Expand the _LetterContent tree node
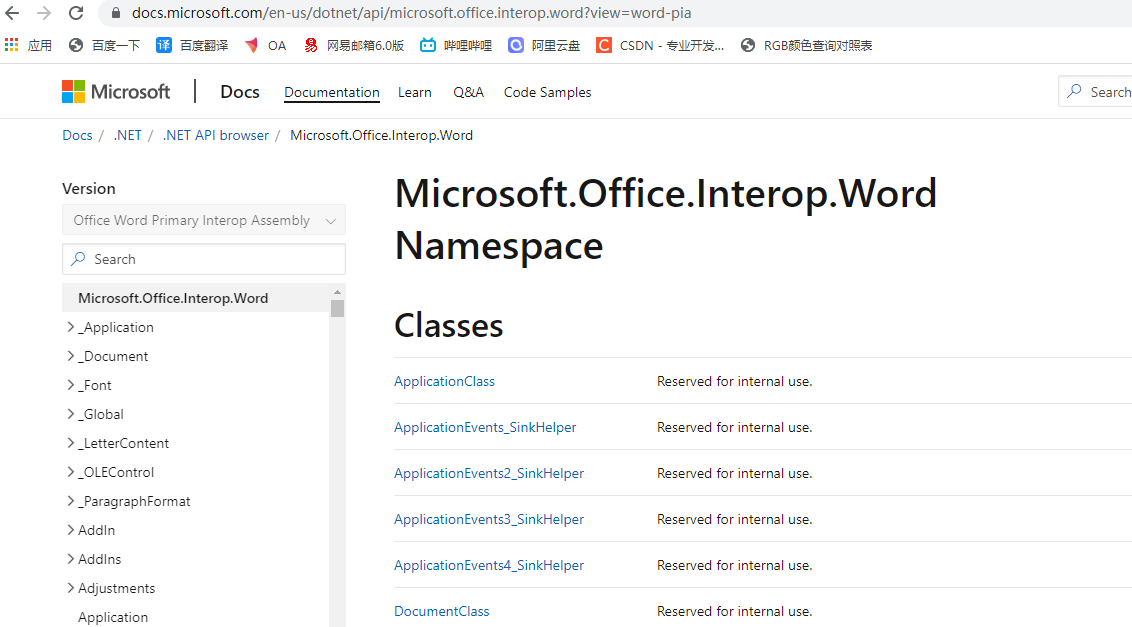 click(71, 443)
